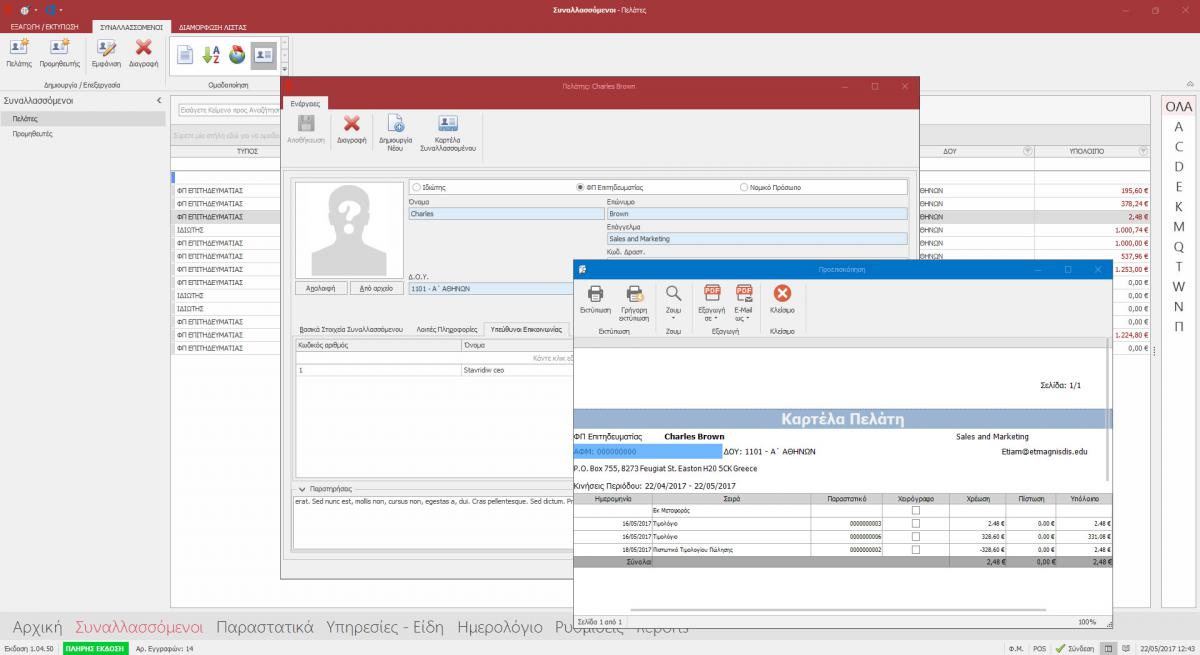Open the Δ.Ο.Υ. 1101 - Α' ΑΘΗΝΩΝ combo box
Screen dimensions: 1200x655
click(490, 289)
